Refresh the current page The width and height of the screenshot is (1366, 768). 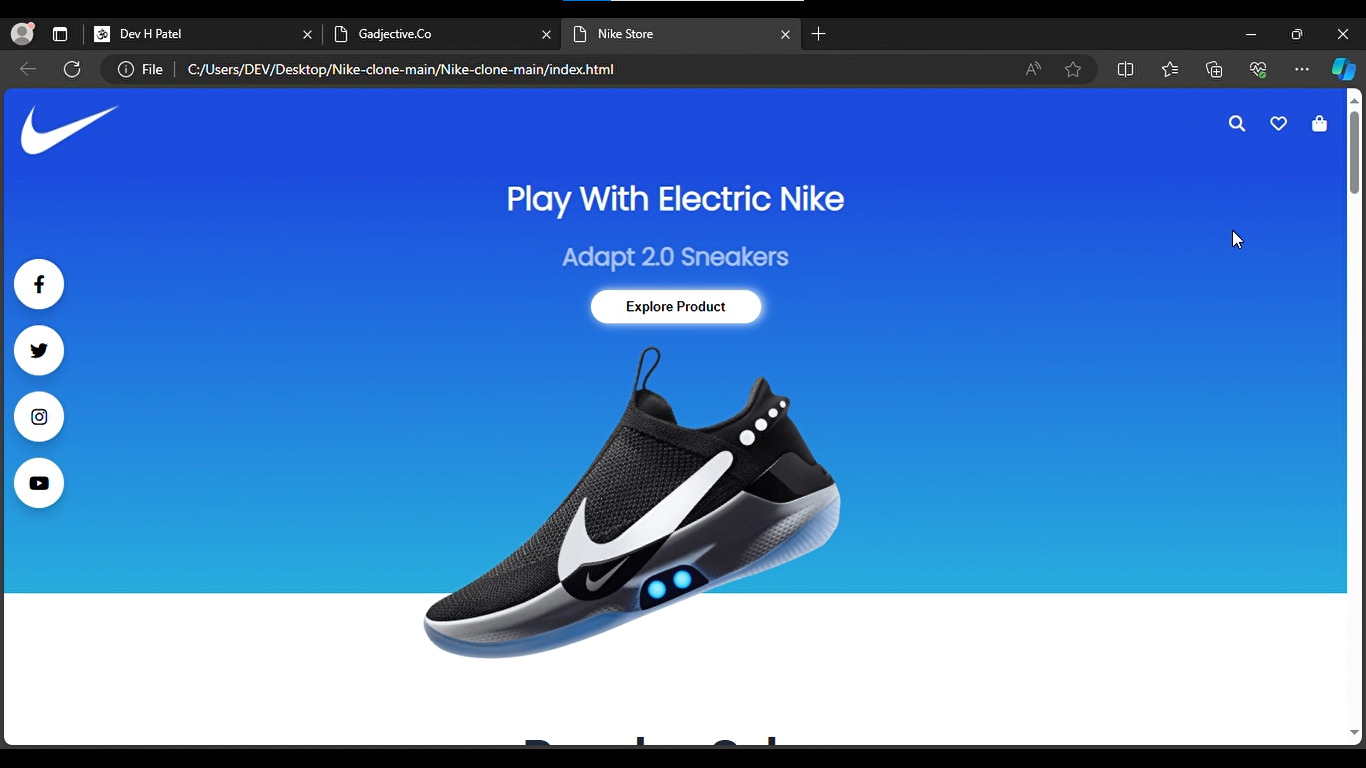tap(72, 69)
